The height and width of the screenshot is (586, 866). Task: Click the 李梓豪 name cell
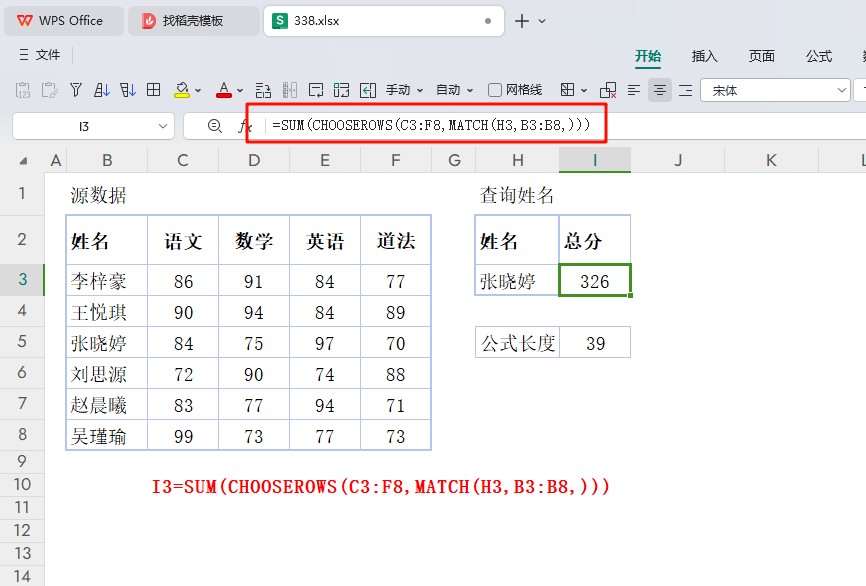107,280
